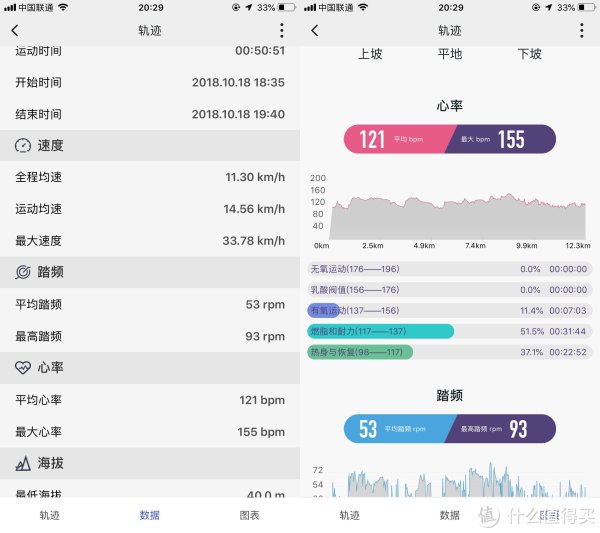
Task: Tap the 121 average bpm pink badge
Action: [398, 139]
